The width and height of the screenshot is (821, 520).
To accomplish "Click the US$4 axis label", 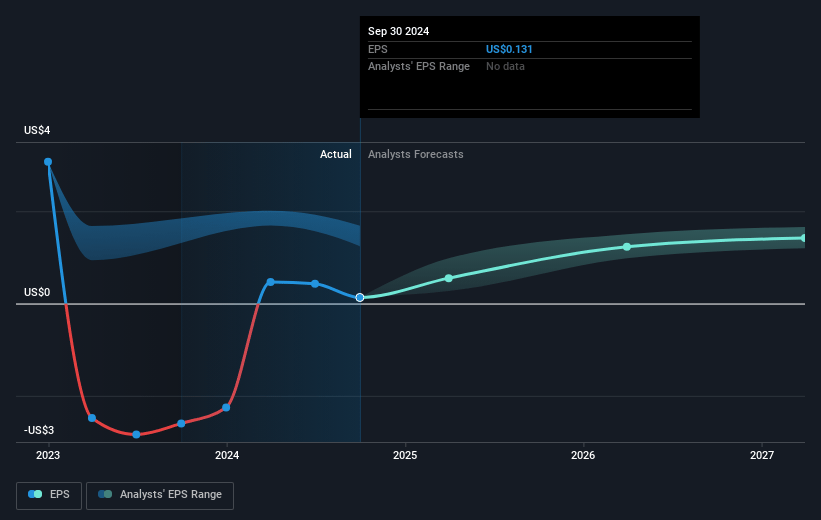I will [37, 130].
